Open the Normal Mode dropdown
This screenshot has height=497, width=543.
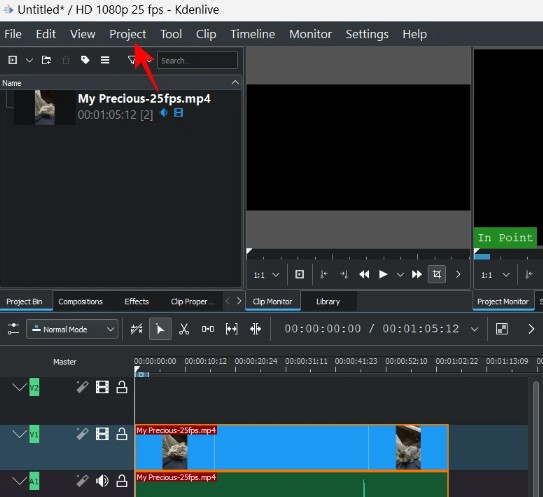72,329
